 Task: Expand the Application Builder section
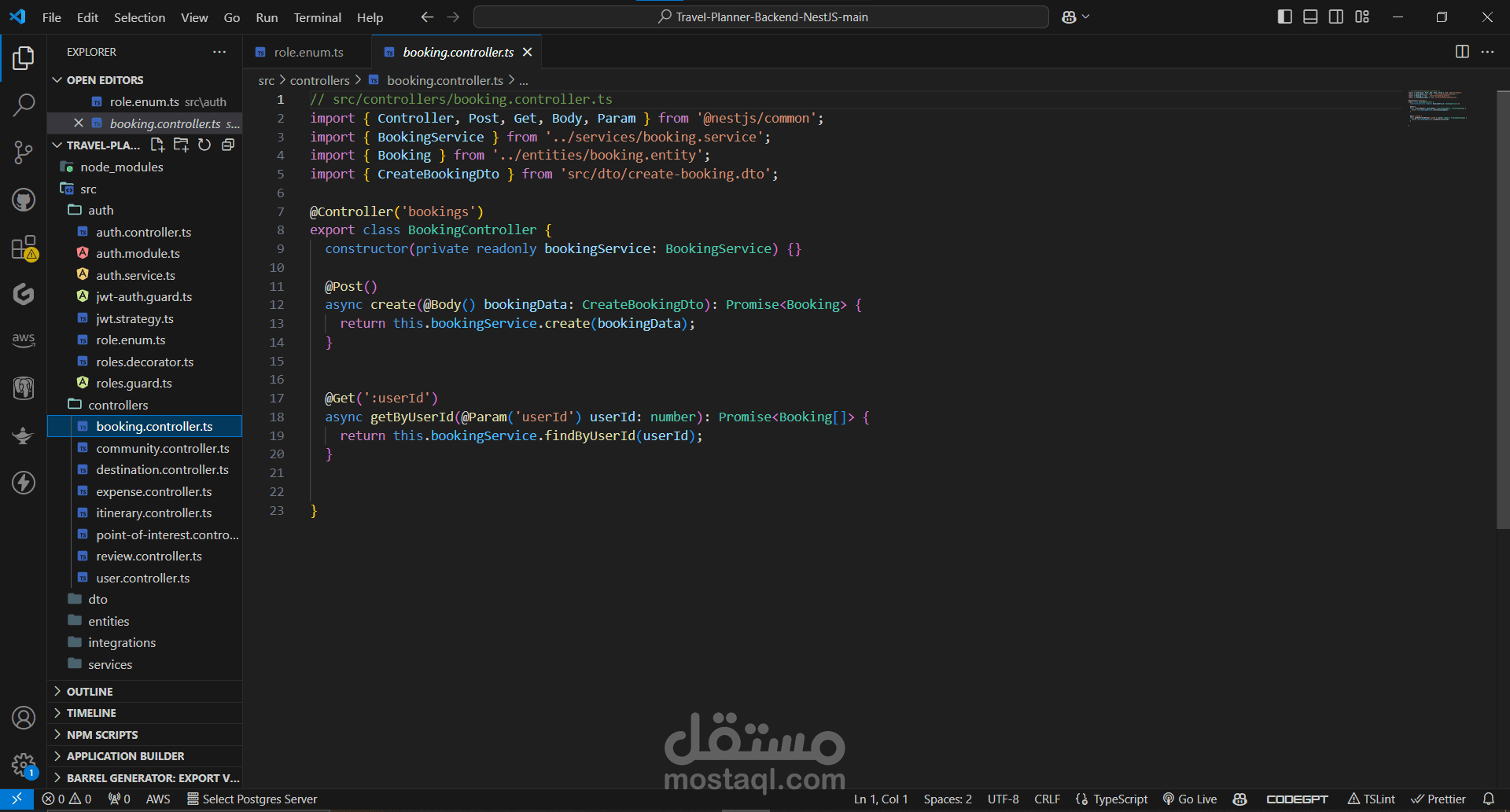(x=145, y=756)
